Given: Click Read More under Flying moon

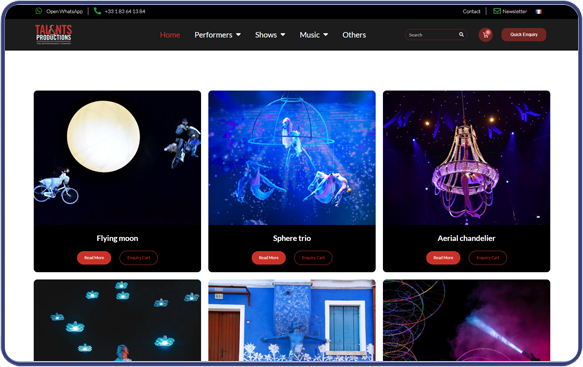Looking at the screenshot, I should click(94, 258).
